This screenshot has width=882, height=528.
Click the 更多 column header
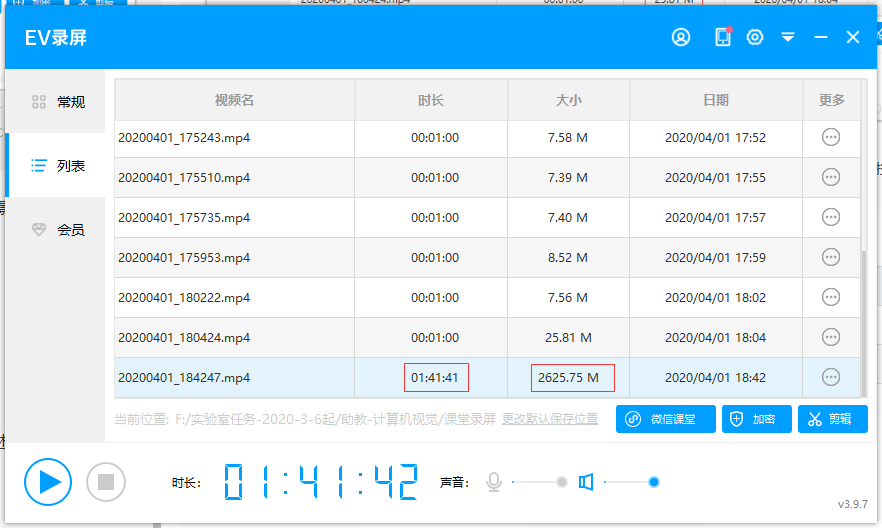click(x=831, y=100)
